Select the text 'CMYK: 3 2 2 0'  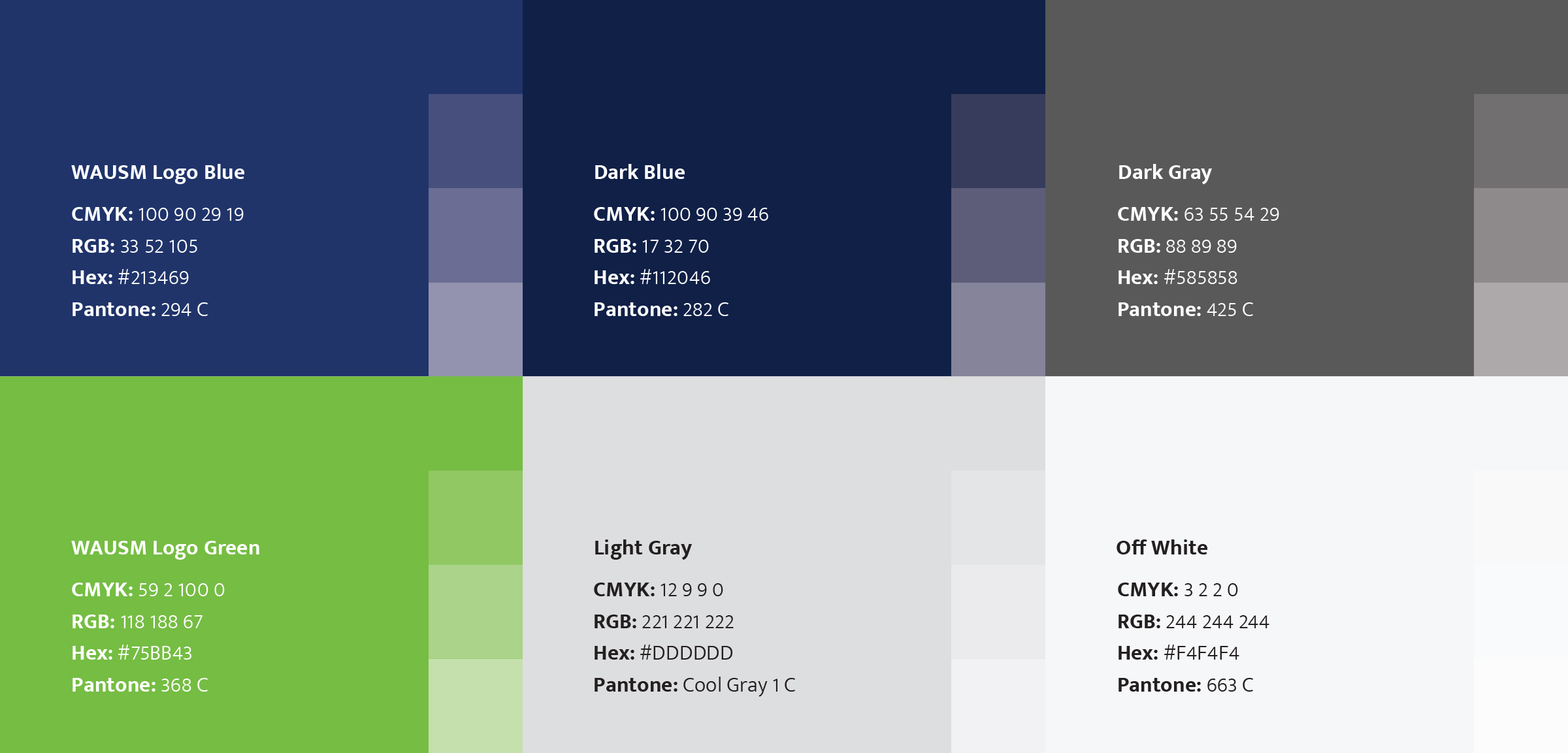1178,590
